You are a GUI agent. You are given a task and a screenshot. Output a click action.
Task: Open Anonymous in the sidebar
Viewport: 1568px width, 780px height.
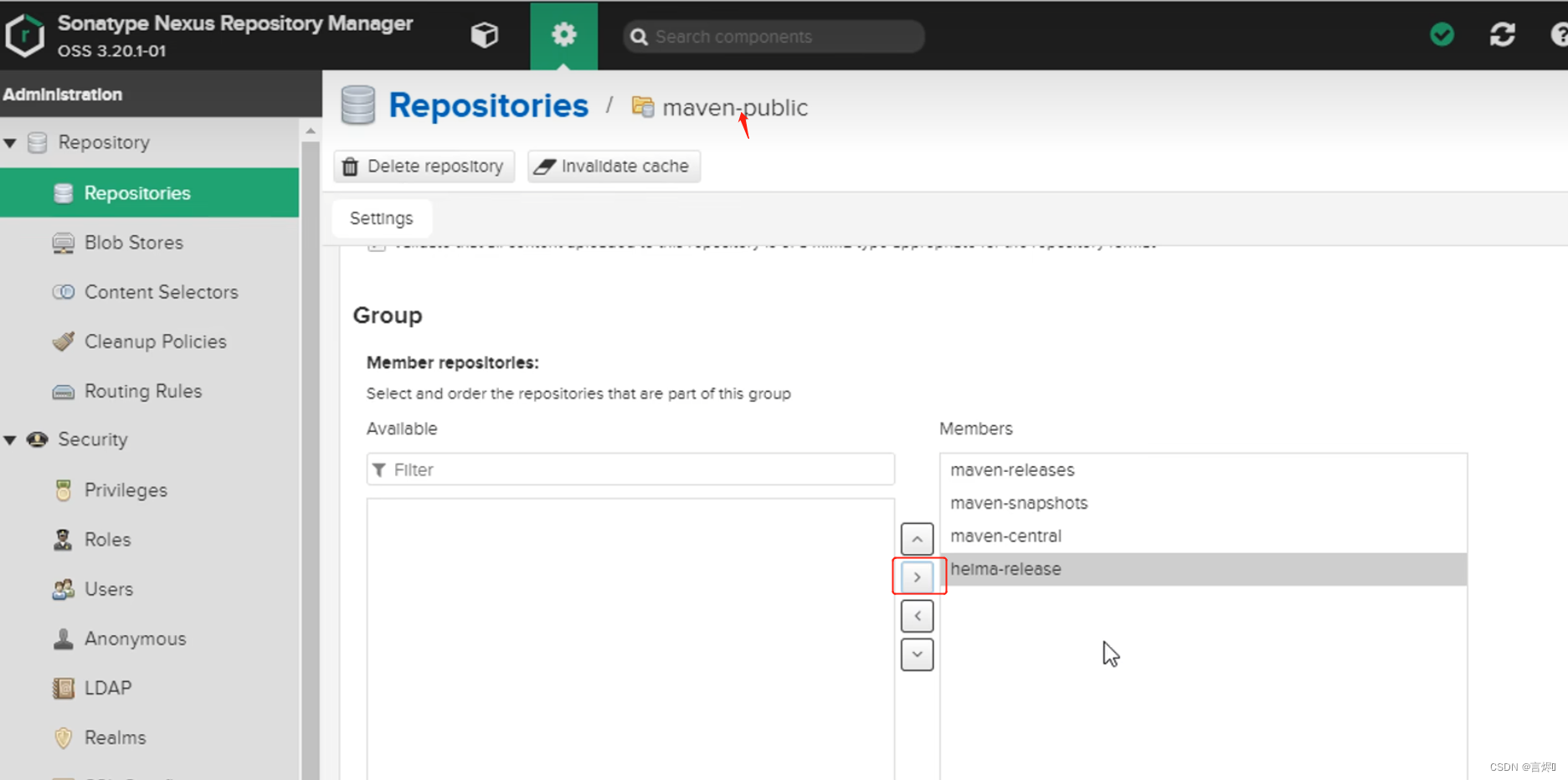click(136, 639)
